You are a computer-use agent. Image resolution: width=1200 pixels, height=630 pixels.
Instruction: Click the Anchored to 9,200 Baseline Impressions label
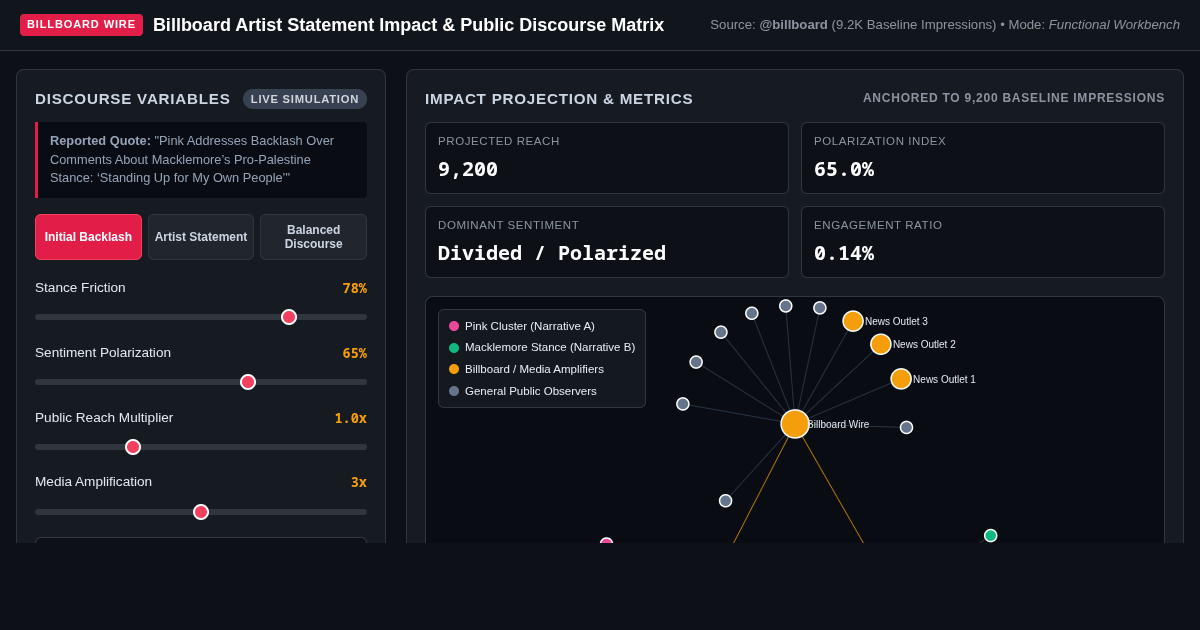tap(1014, 98)
